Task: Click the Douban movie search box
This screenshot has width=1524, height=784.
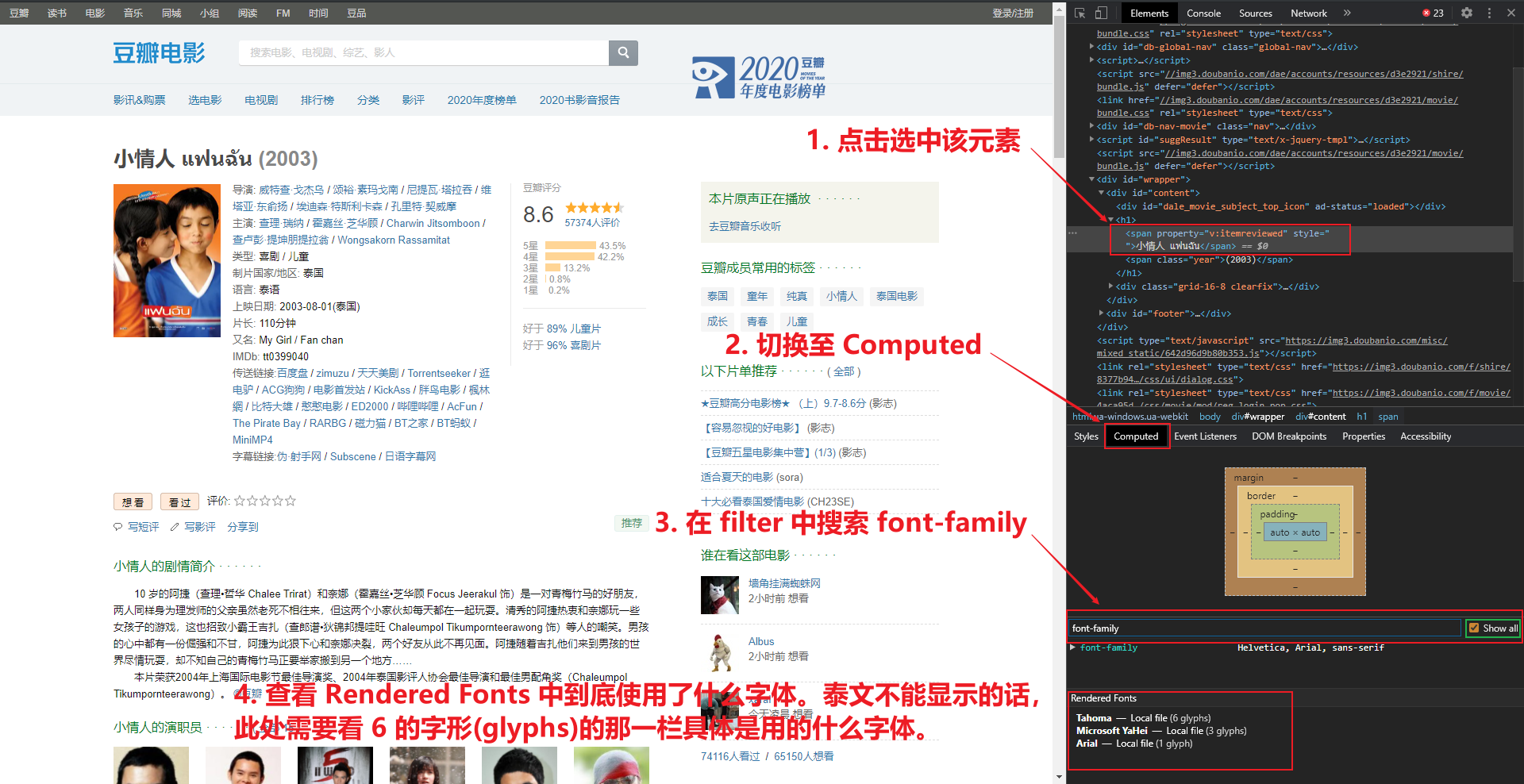Action: point(424,52)
